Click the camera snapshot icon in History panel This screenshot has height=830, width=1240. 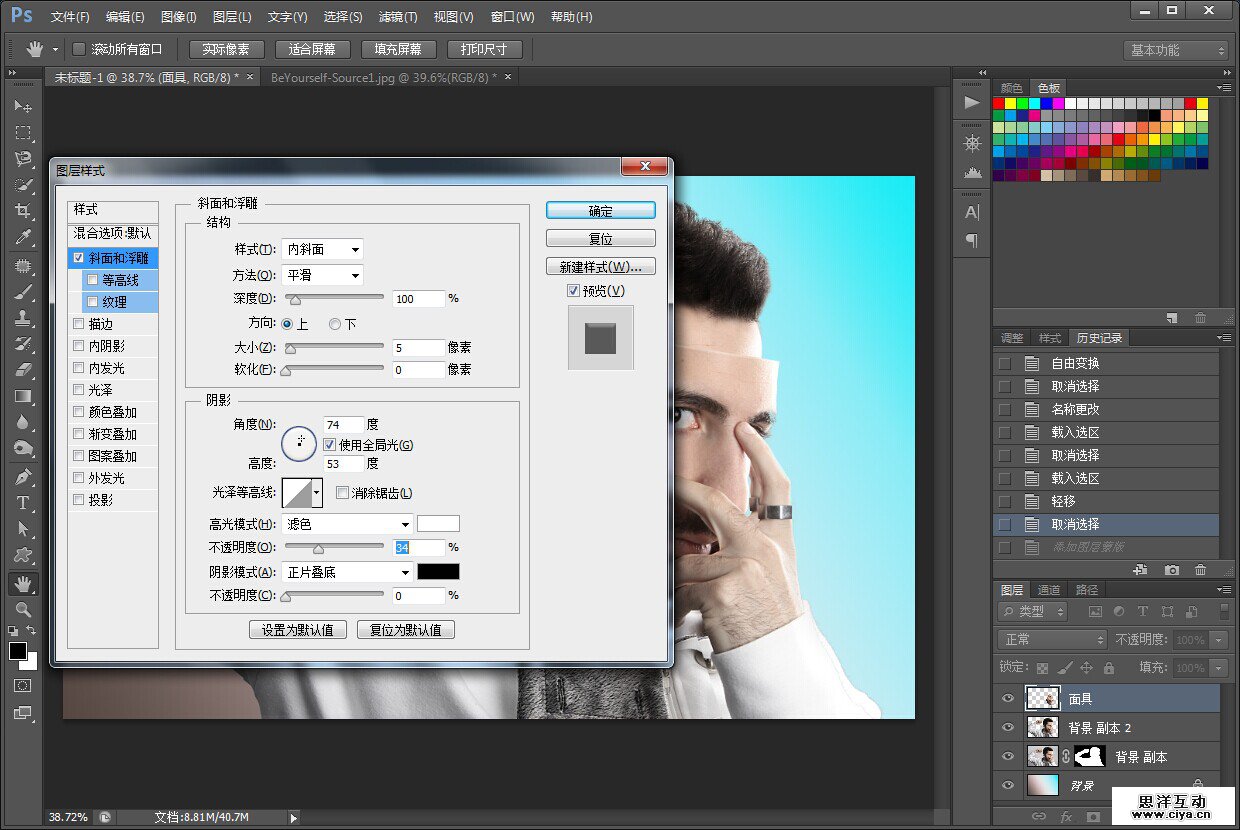pos(1172,570)
